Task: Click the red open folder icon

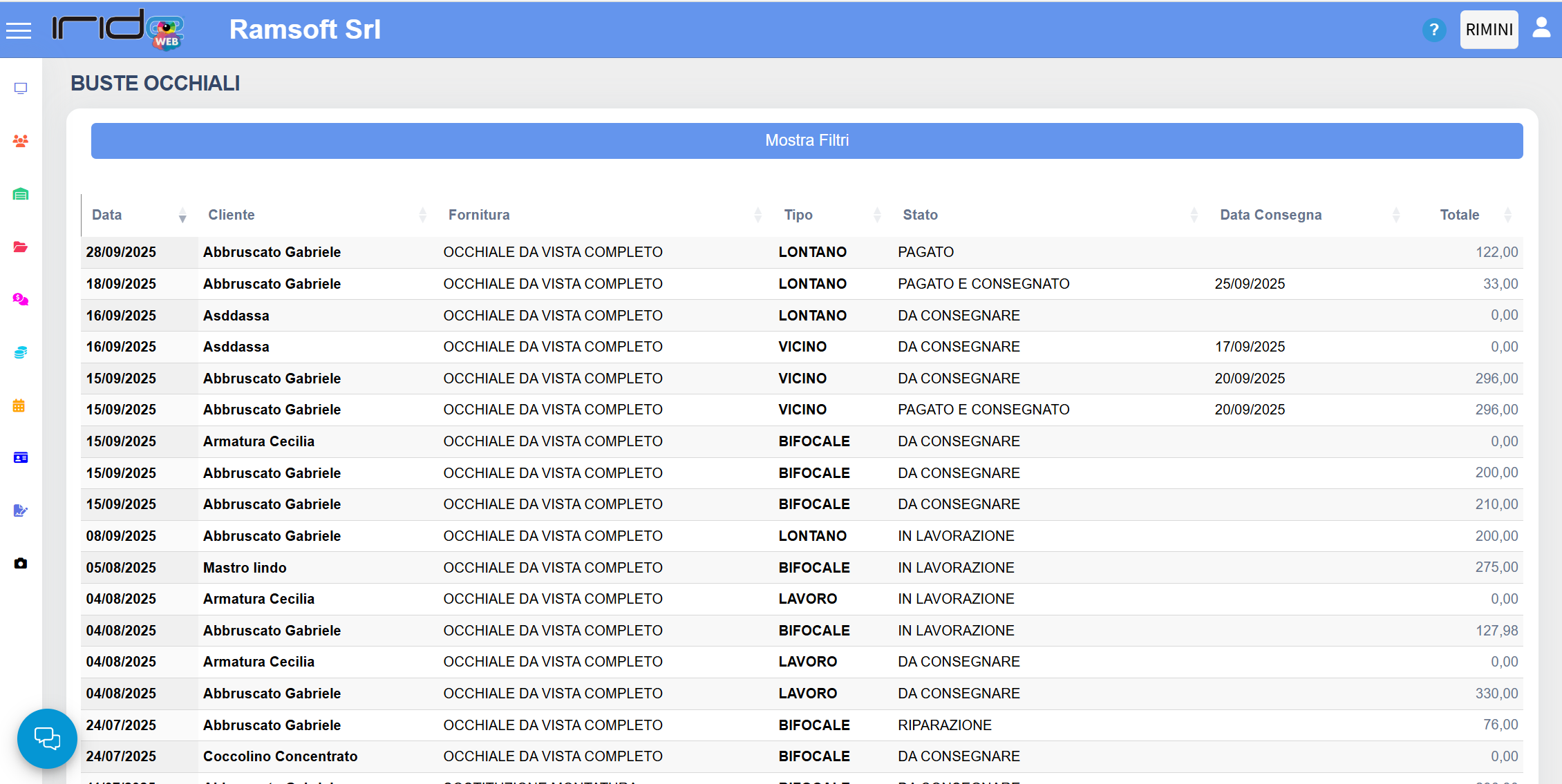Action: coord(21,247)
